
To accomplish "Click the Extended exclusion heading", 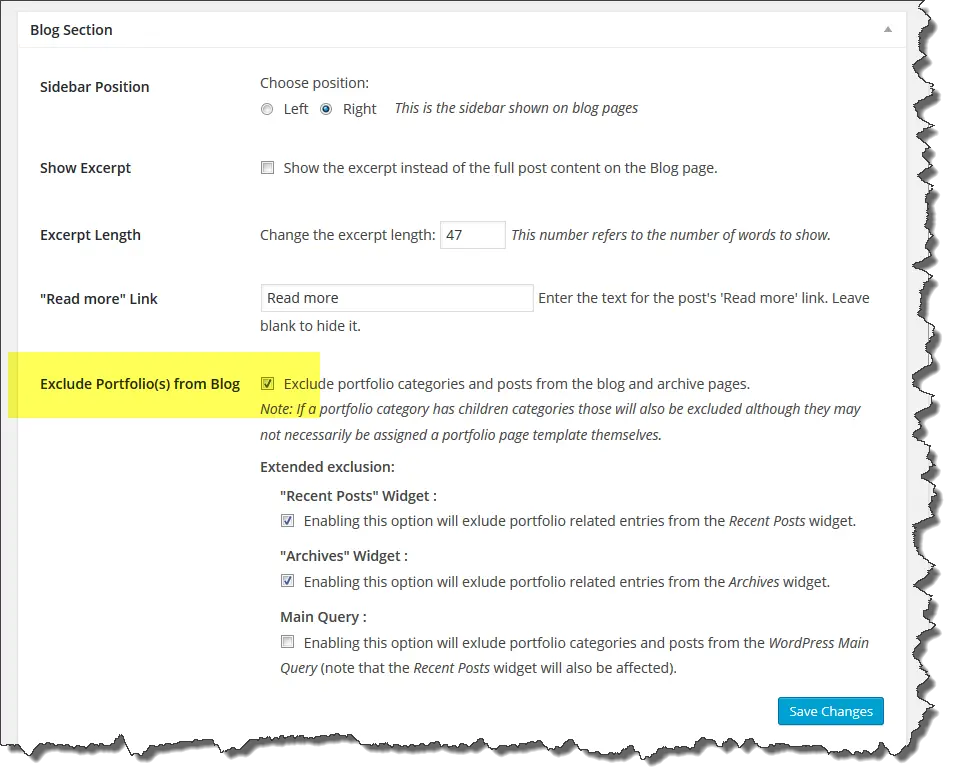I will click(327, 466).
